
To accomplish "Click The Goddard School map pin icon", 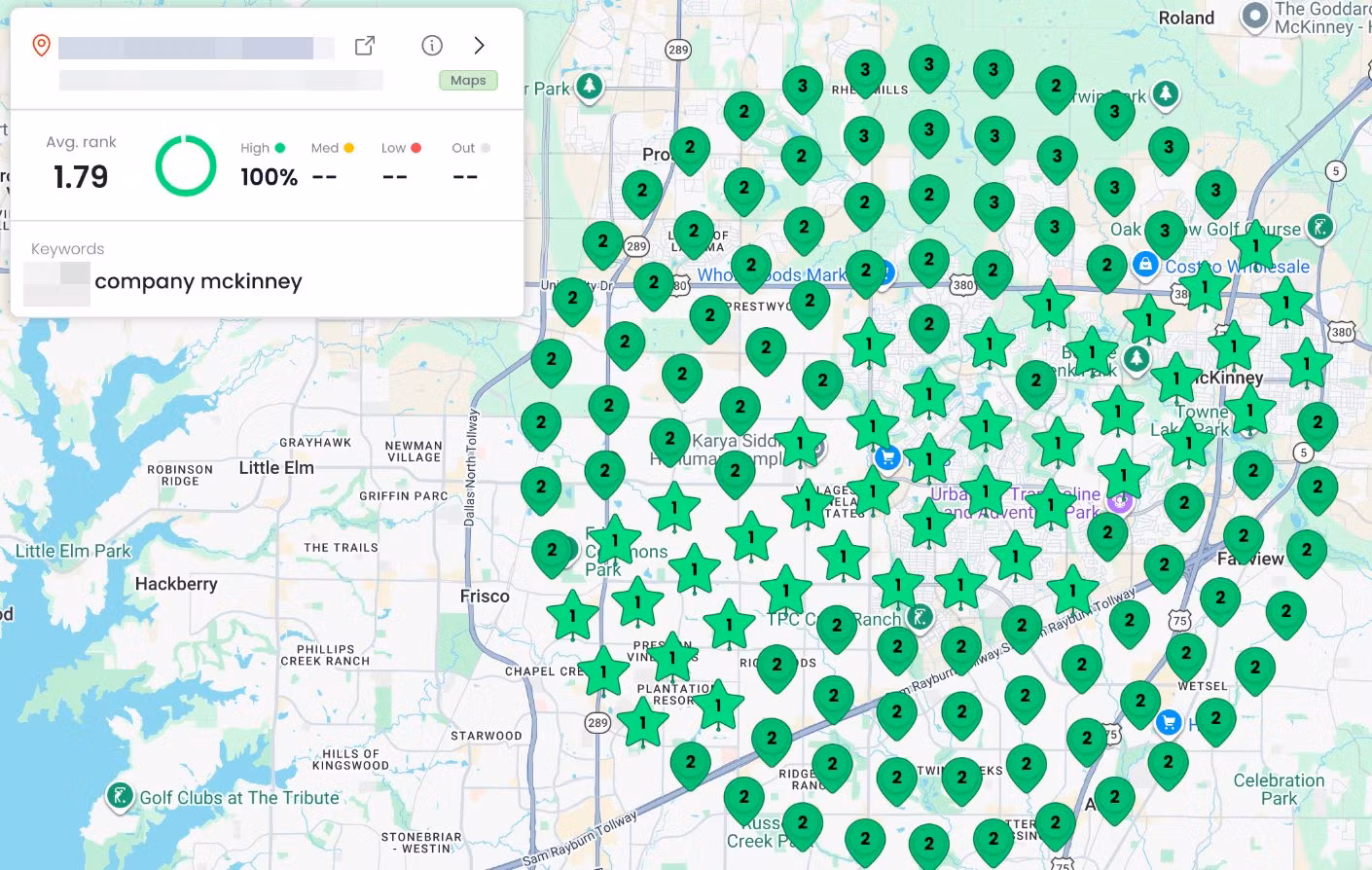I will 1255,16.
